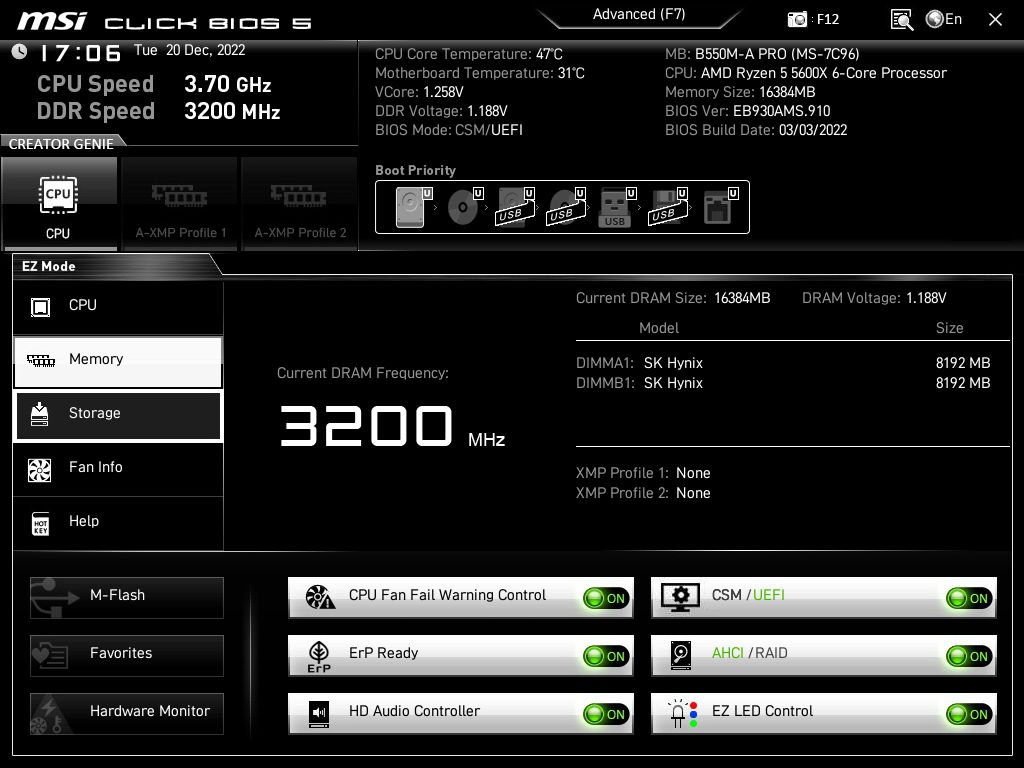This screenshot has height=768, width=1024.
Task: Click the HD Audio speaker icon
Action: pos(319,714)
